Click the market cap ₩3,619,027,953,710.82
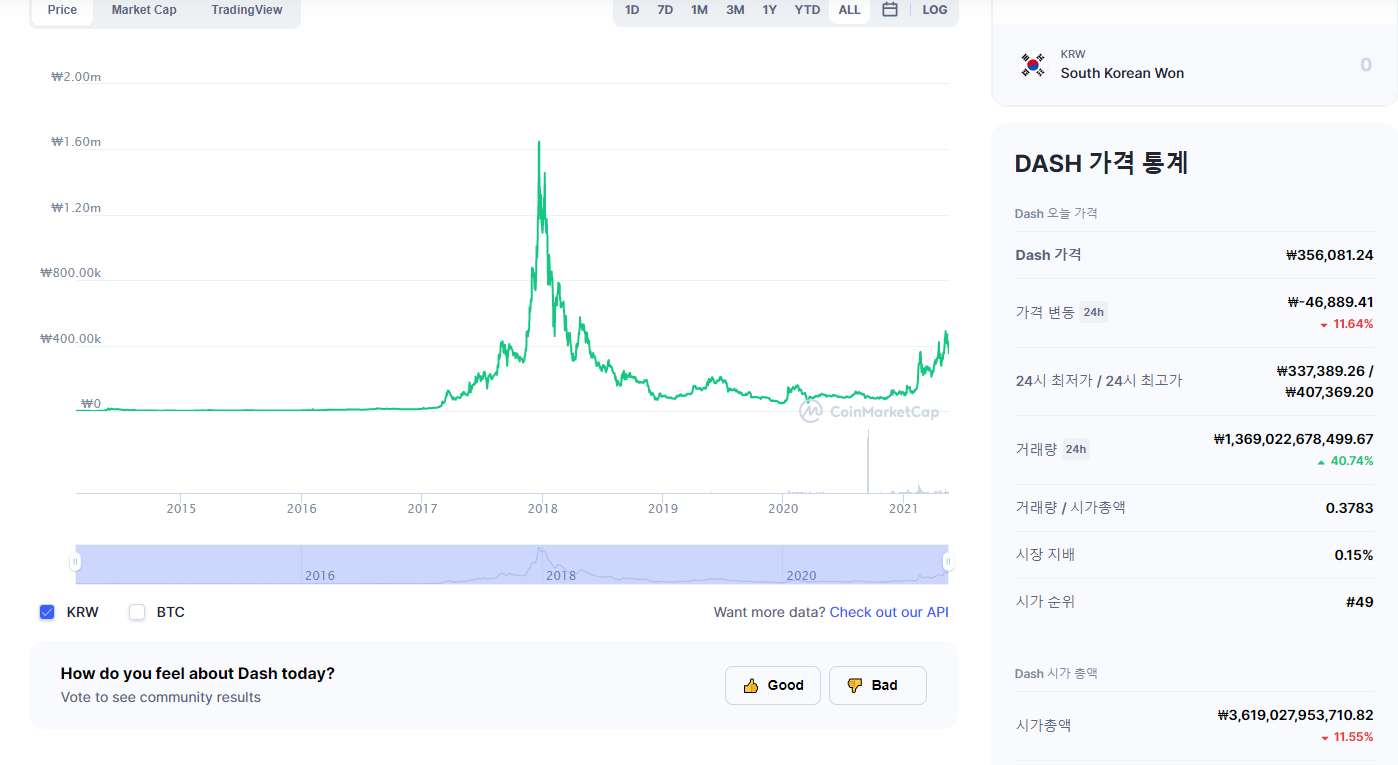This screenshot has height=765, width=1398. pos(1296,715)
